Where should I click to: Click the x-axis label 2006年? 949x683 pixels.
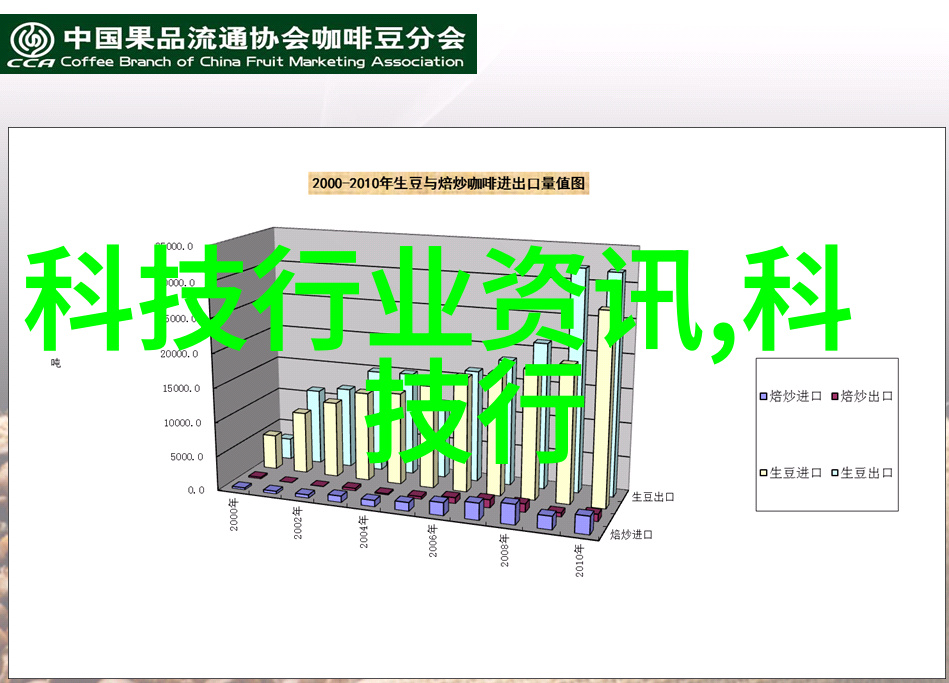433,541
